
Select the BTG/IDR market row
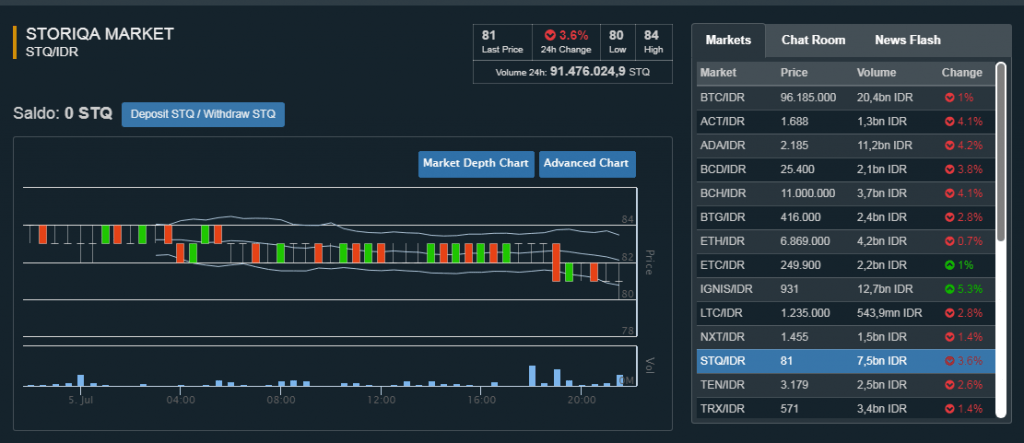pyautogui.click(x=846, y=217)
